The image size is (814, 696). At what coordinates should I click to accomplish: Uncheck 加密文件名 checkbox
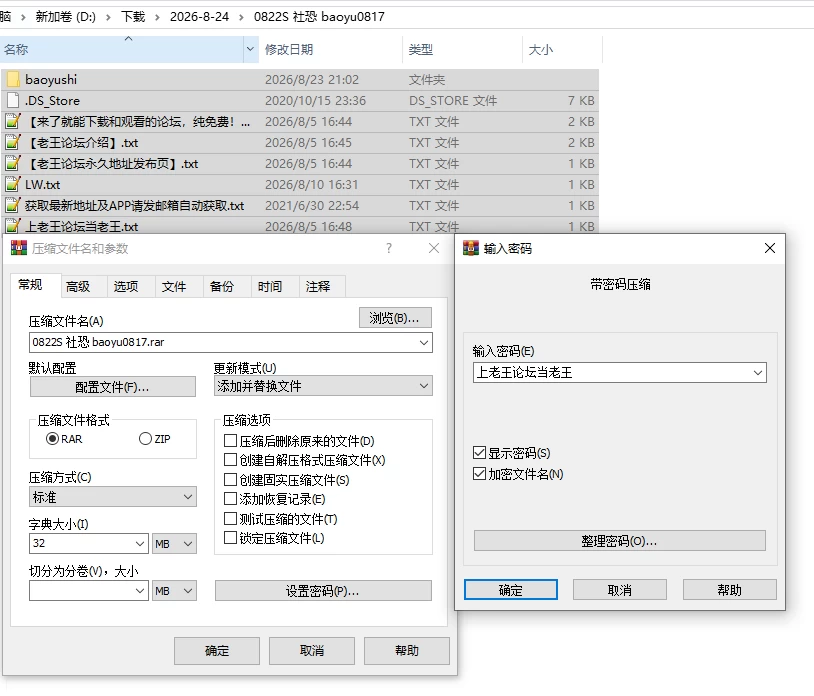point(479,473)
